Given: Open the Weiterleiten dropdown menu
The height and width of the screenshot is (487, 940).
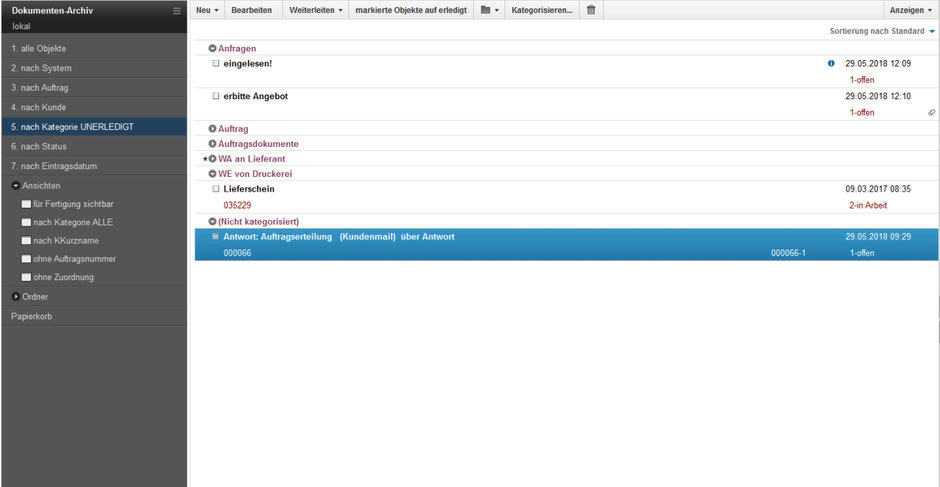Looking at the screenshot, I should click(x=315, y=10).
